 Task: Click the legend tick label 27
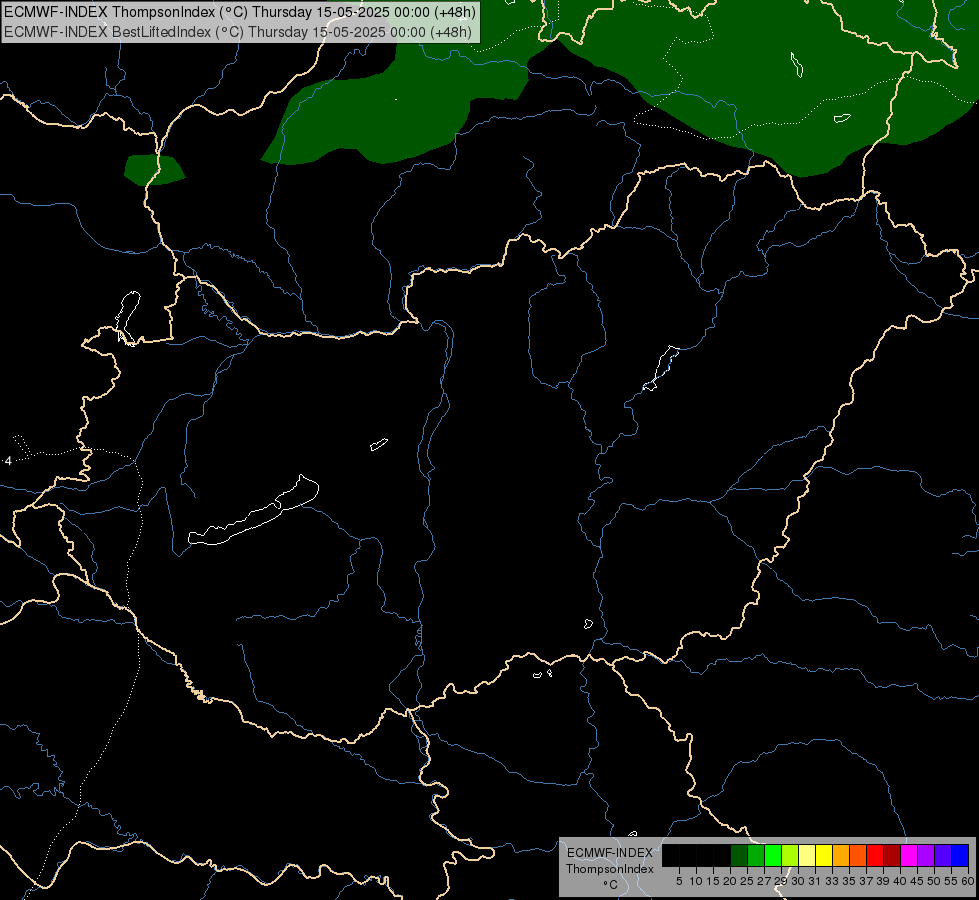coord(764,881)
